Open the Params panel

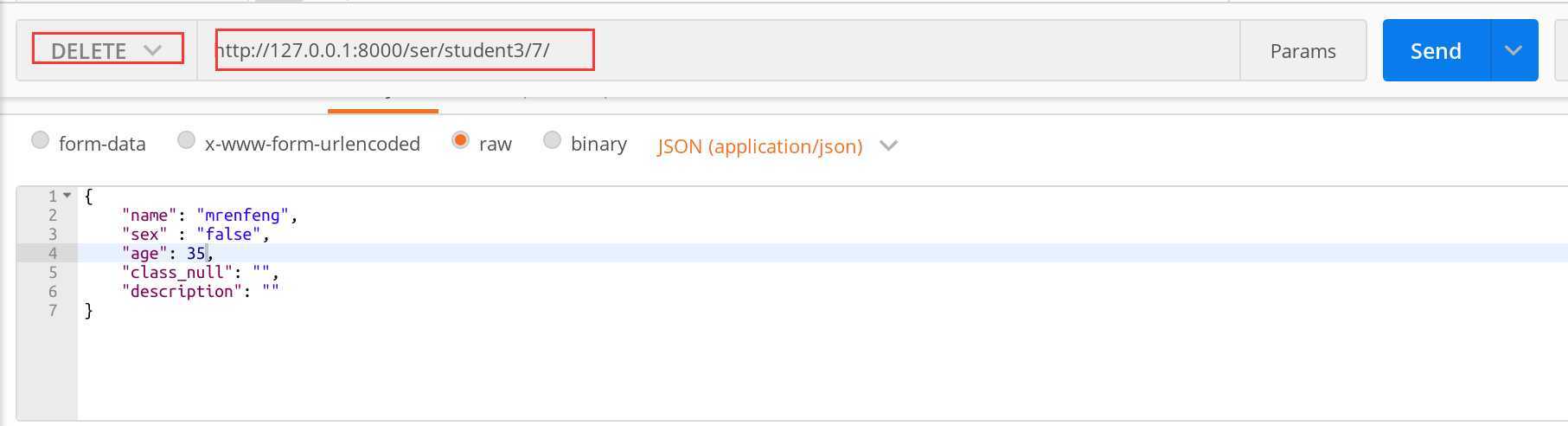pos(1302,51)
